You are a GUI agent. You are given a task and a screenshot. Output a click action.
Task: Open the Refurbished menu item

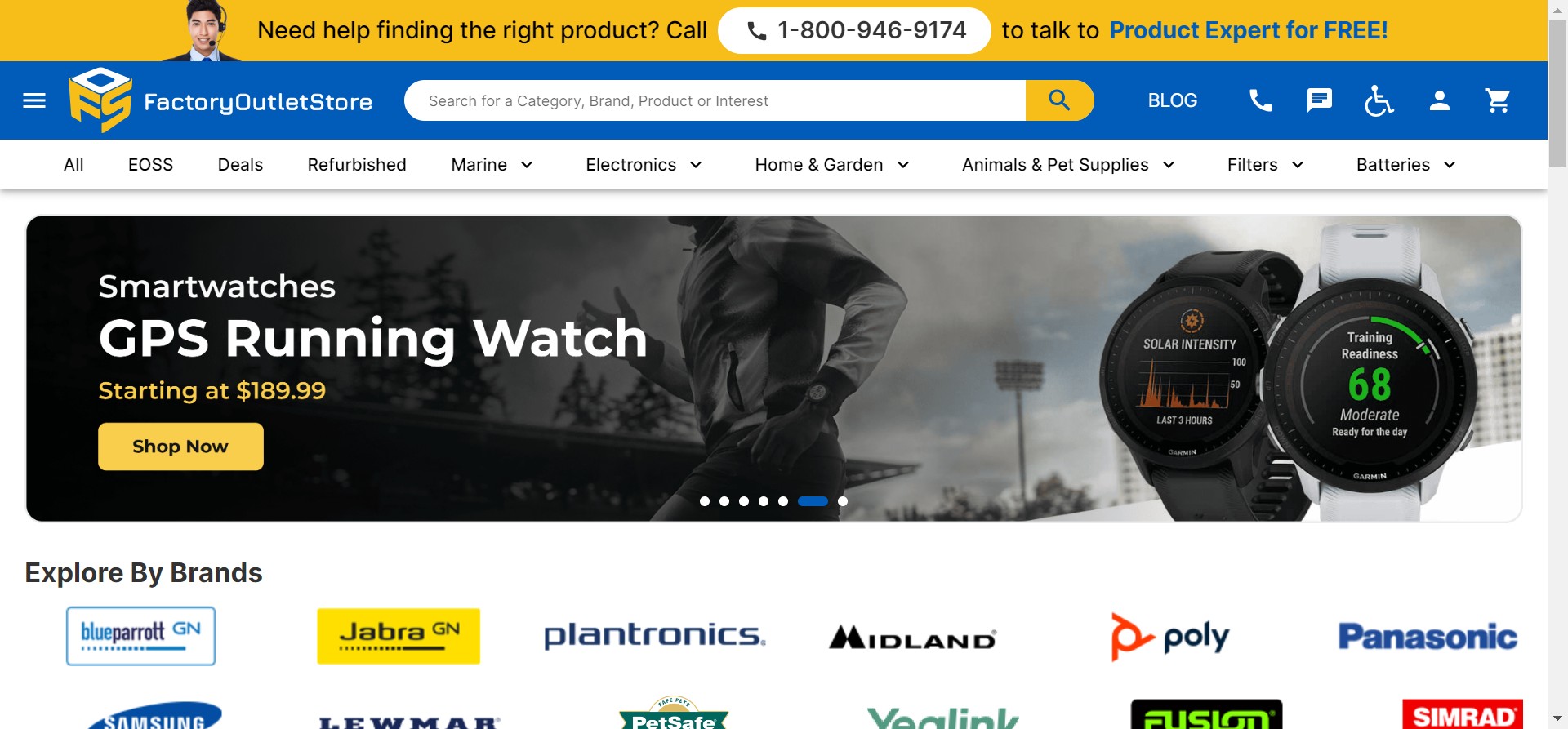click(x=357, y=165)
